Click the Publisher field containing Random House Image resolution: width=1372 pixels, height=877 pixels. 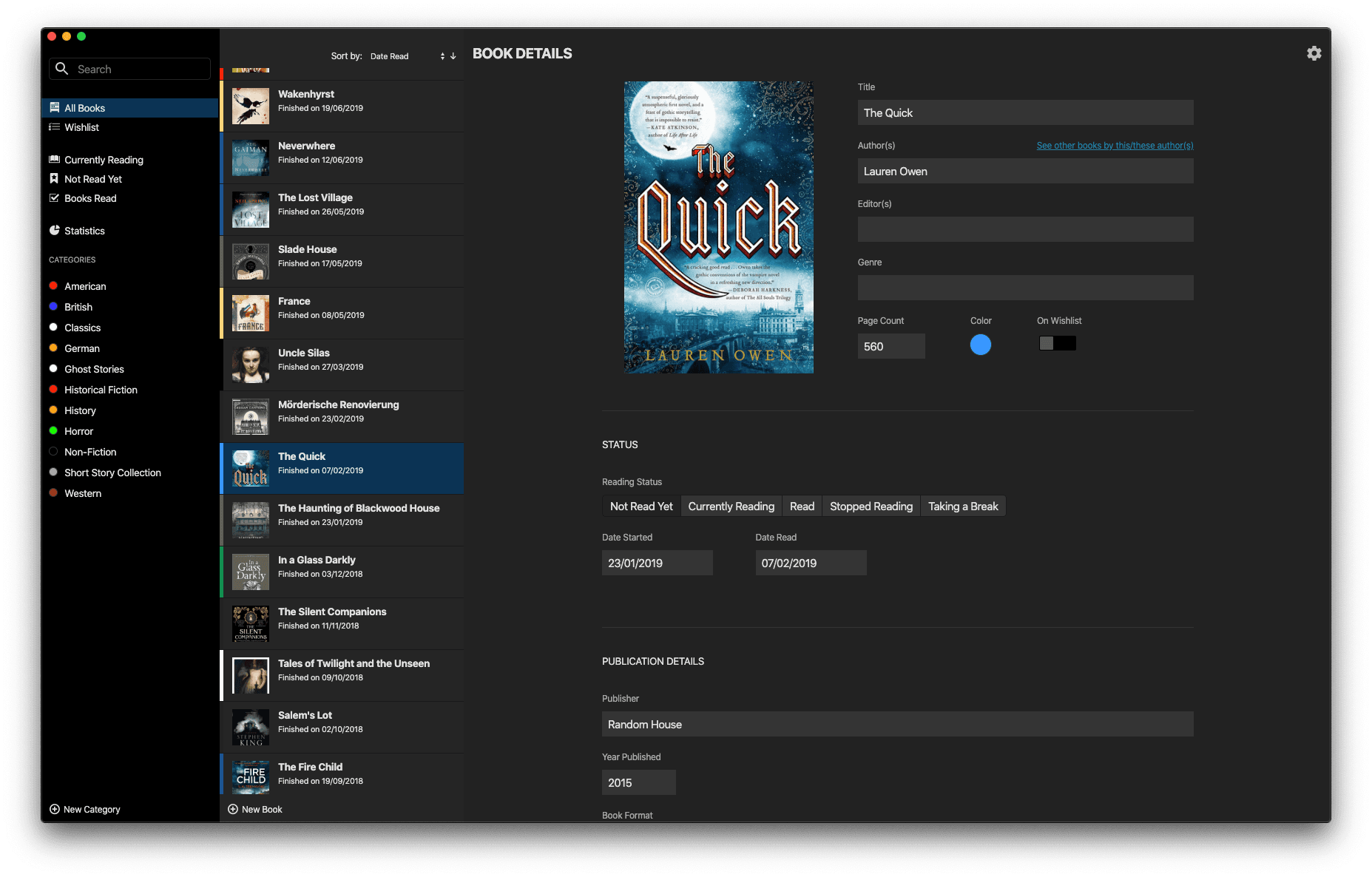tap(896, 724)
